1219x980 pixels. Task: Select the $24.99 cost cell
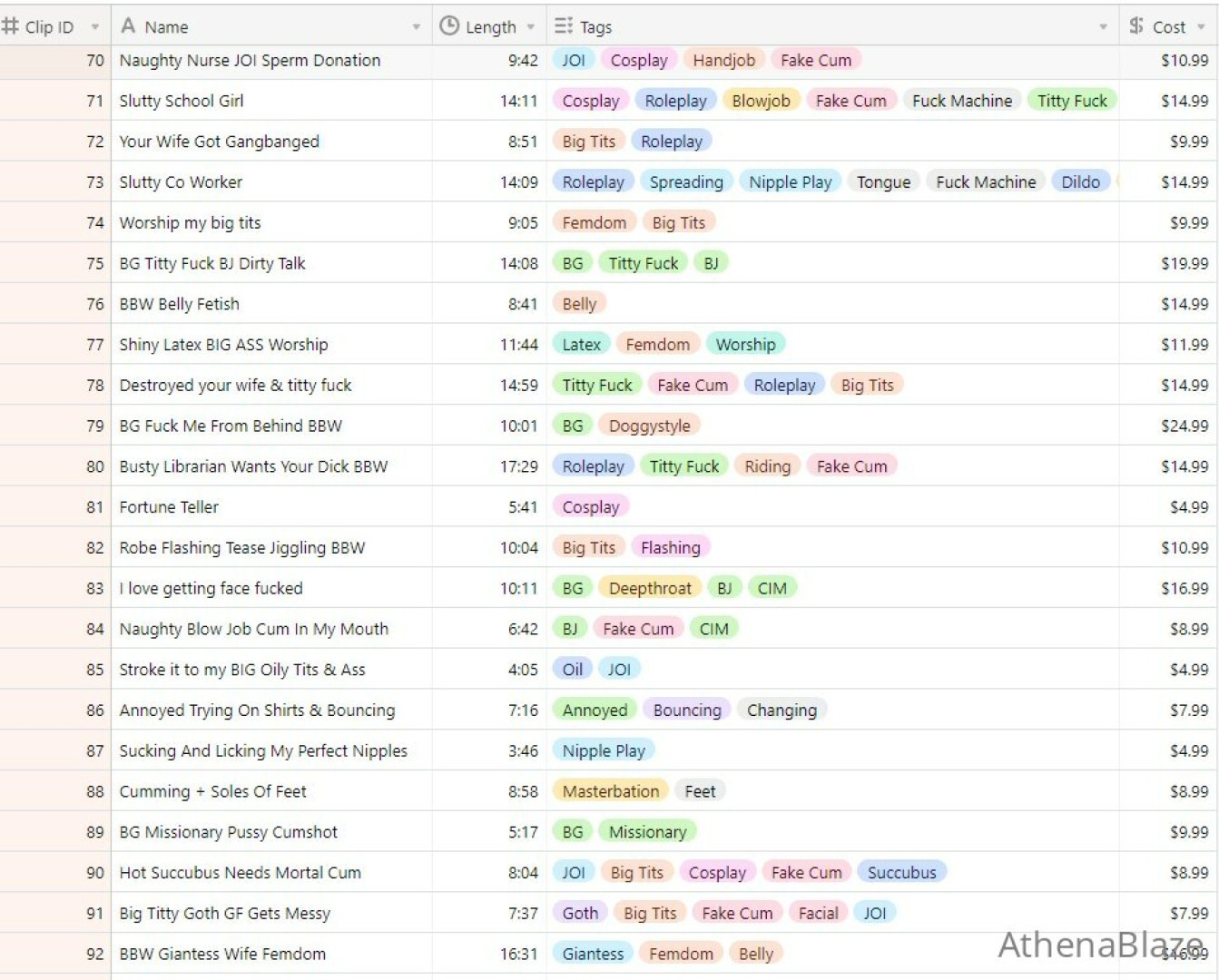[x=1169, y=426]
